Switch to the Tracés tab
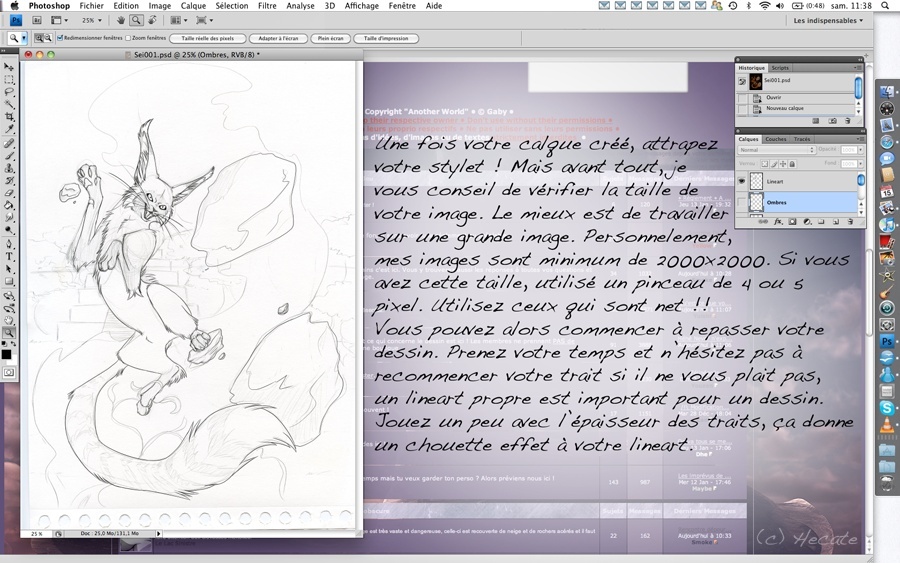This screenshot has width=900, height=563. 802,139
